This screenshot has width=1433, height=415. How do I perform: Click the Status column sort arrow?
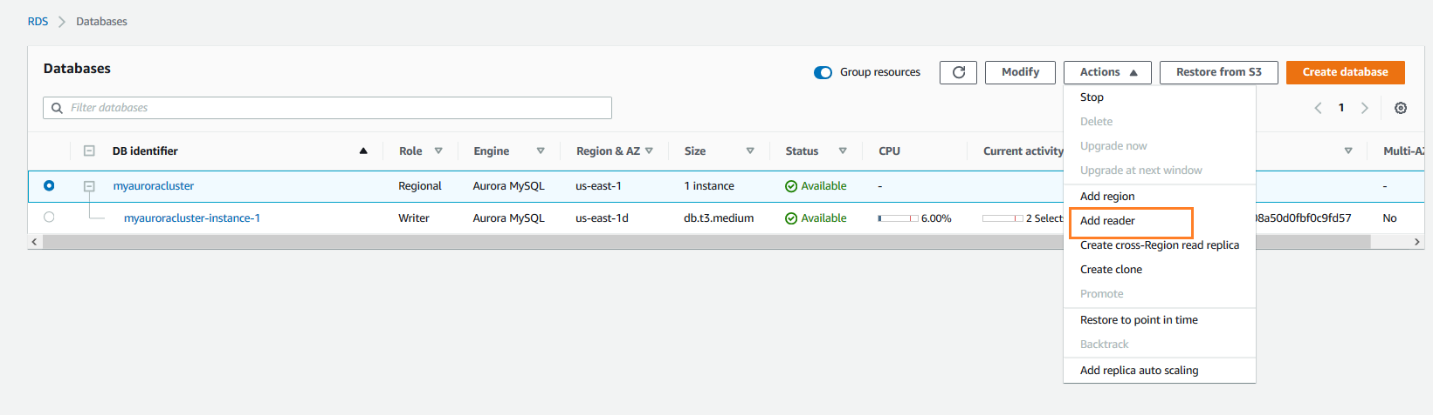tap(842, 151)
